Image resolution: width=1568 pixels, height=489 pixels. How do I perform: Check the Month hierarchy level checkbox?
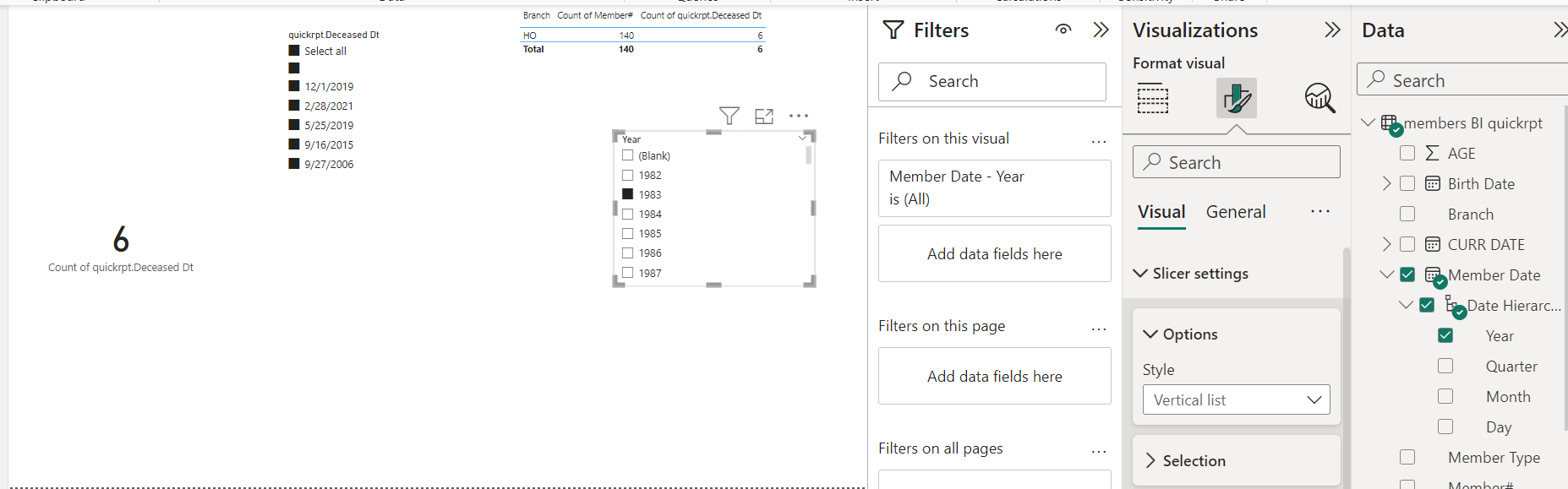[1445, 396]
